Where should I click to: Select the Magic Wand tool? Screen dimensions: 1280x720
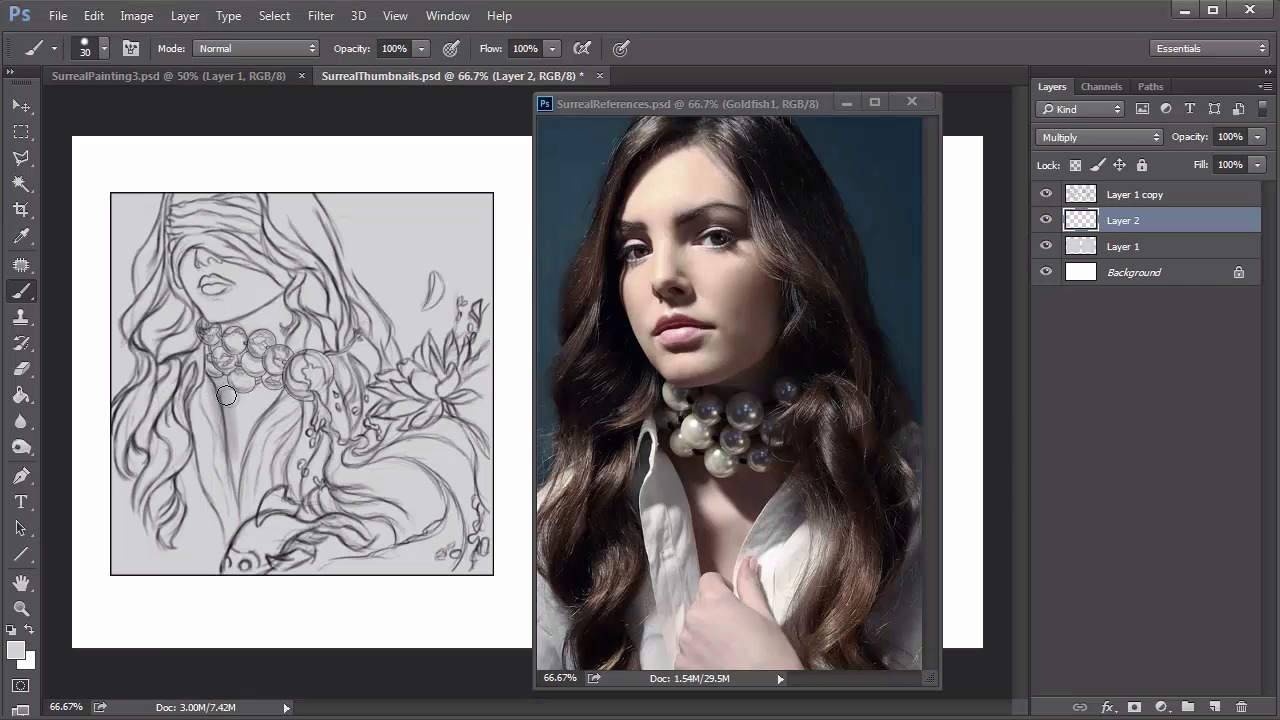coord(21,183)
